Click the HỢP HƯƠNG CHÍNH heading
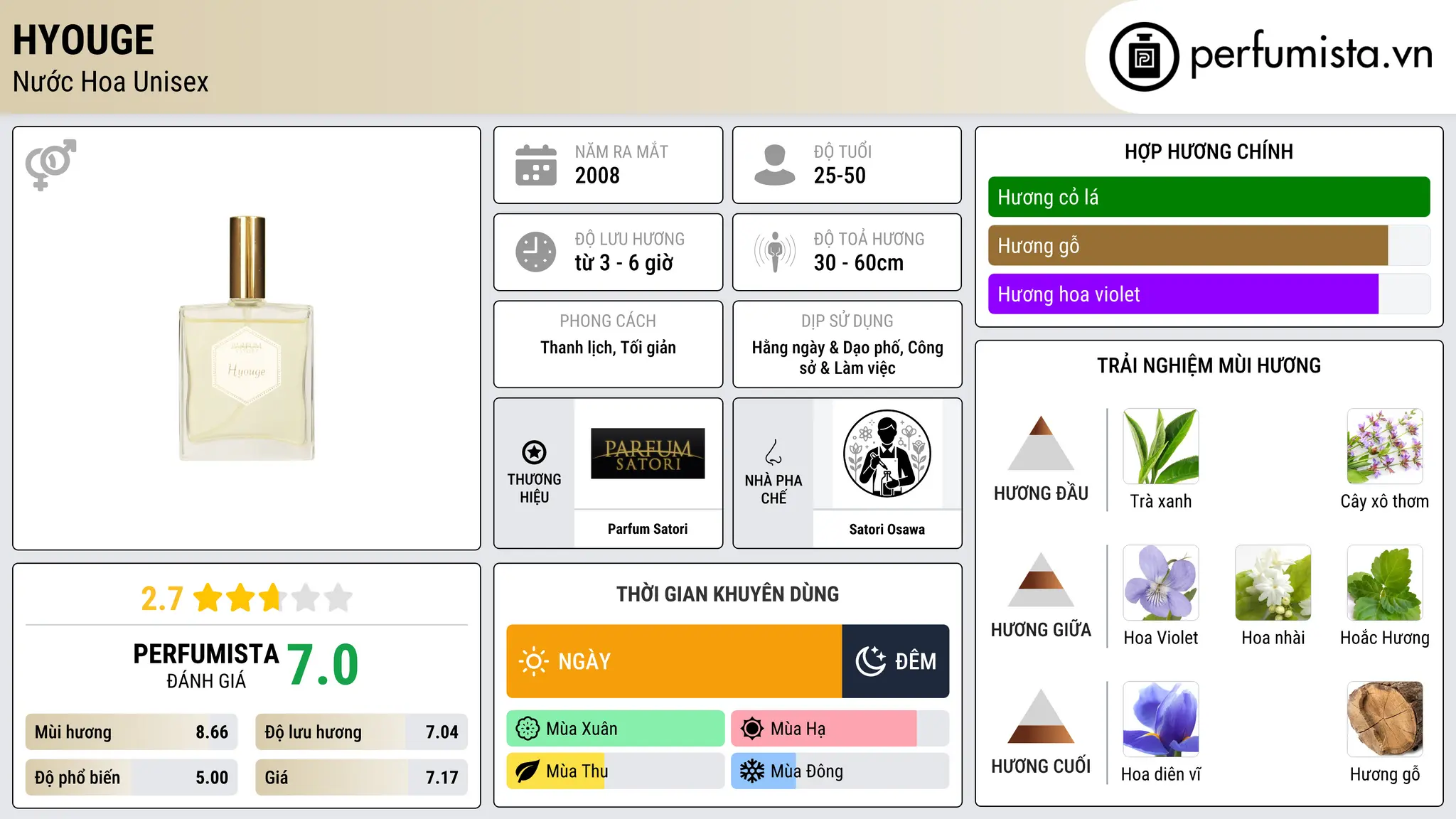Screen dimensions: 1456x819 (1209, 151)
